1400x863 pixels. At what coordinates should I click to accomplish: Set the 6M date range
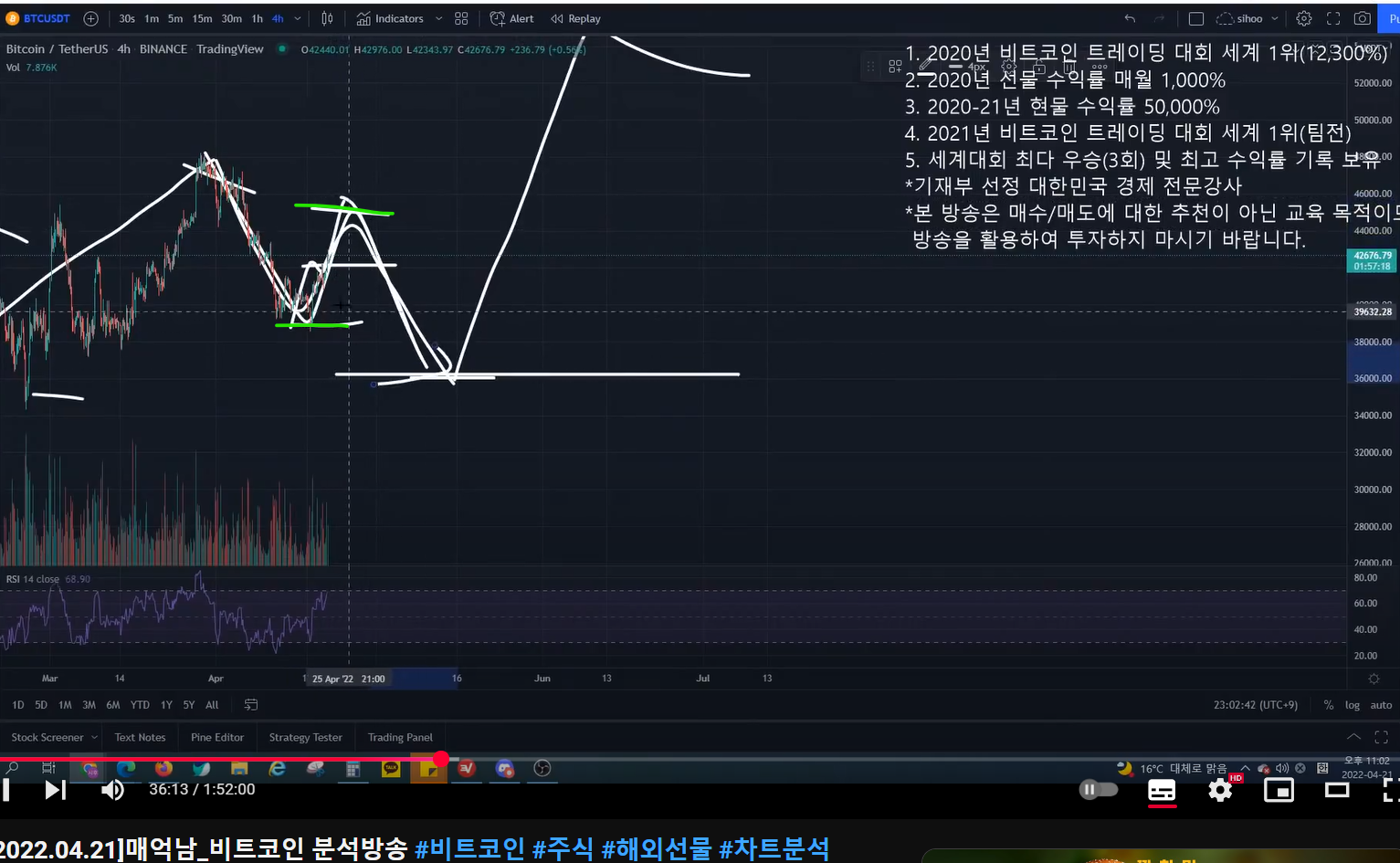(113, 705)
